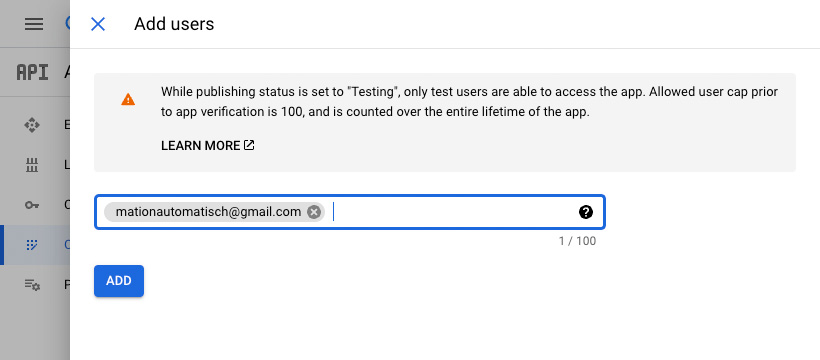
Task: Close the Add users panel
Action: point(98,24)
